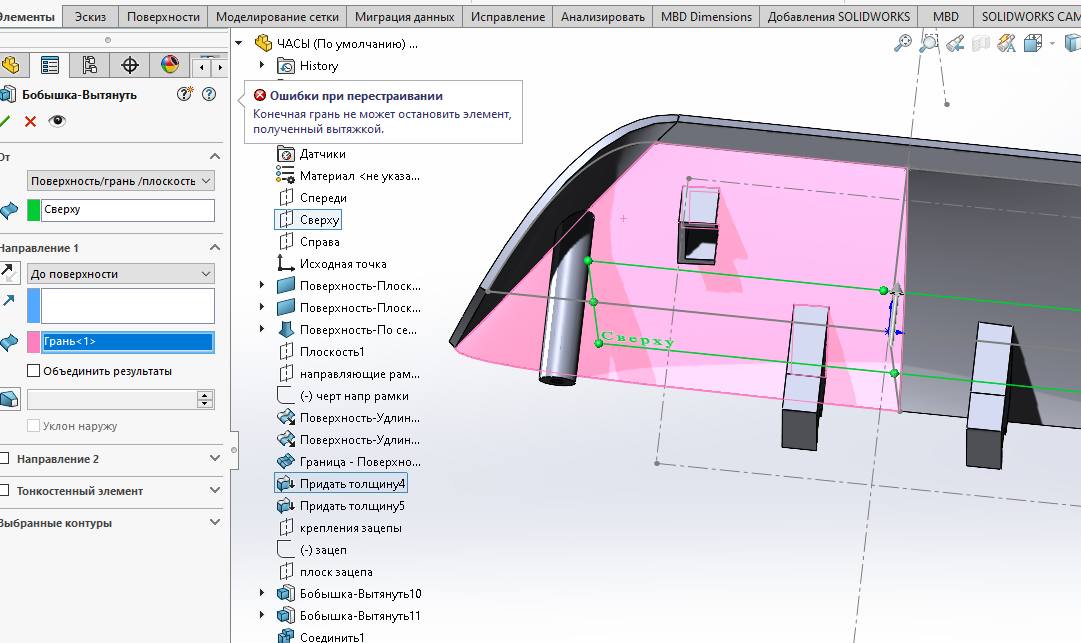Click the green checkmark to accept the extrude
This screenshot has width=1081, height=643.
click(5, 121)
